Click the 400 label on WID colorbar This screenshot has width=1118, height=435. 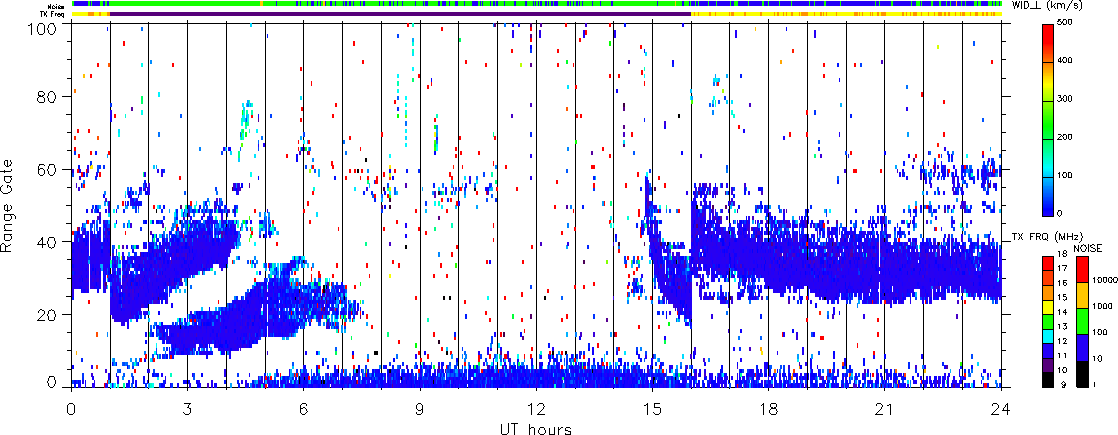coord(1067,62)
